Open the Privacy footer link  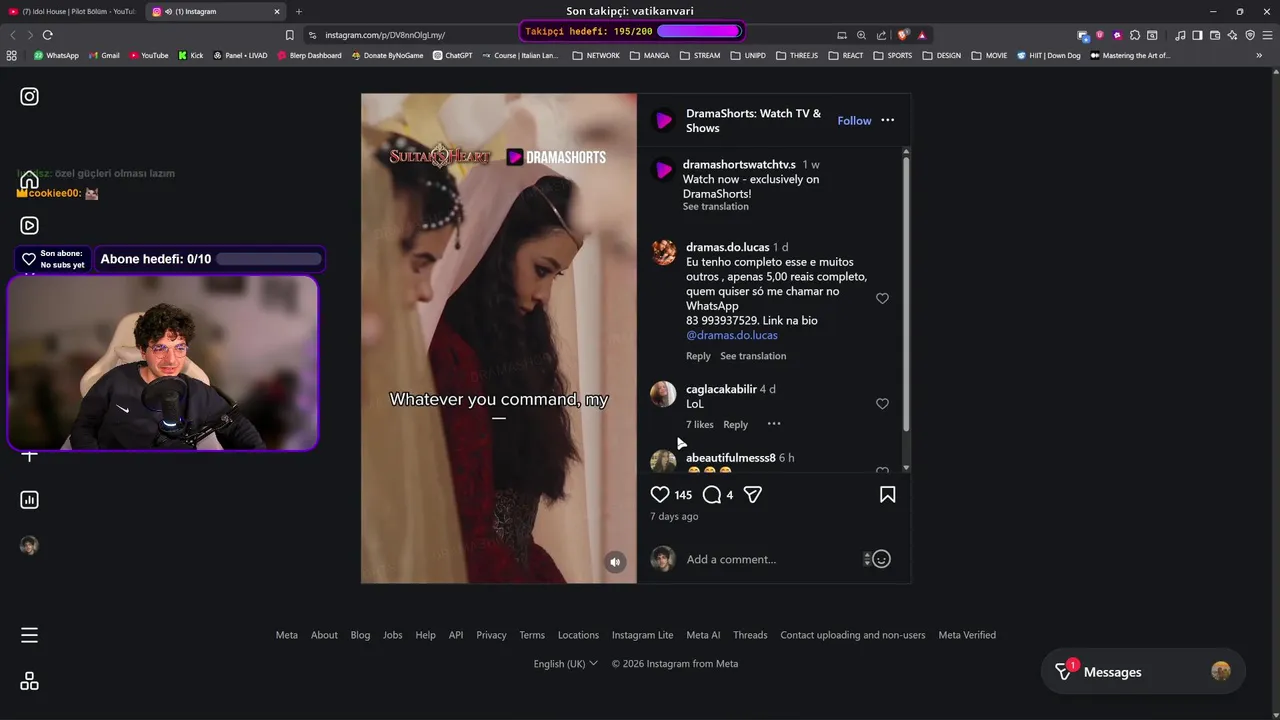pos(491,635)
